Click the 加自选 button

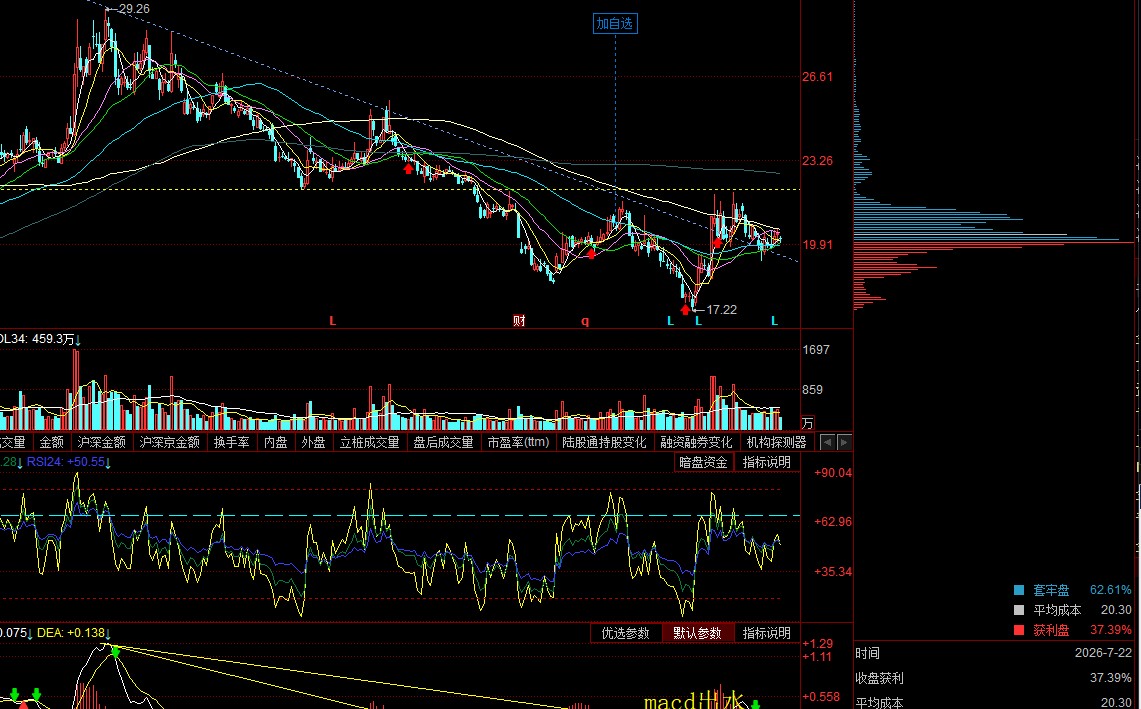(615, 23)
